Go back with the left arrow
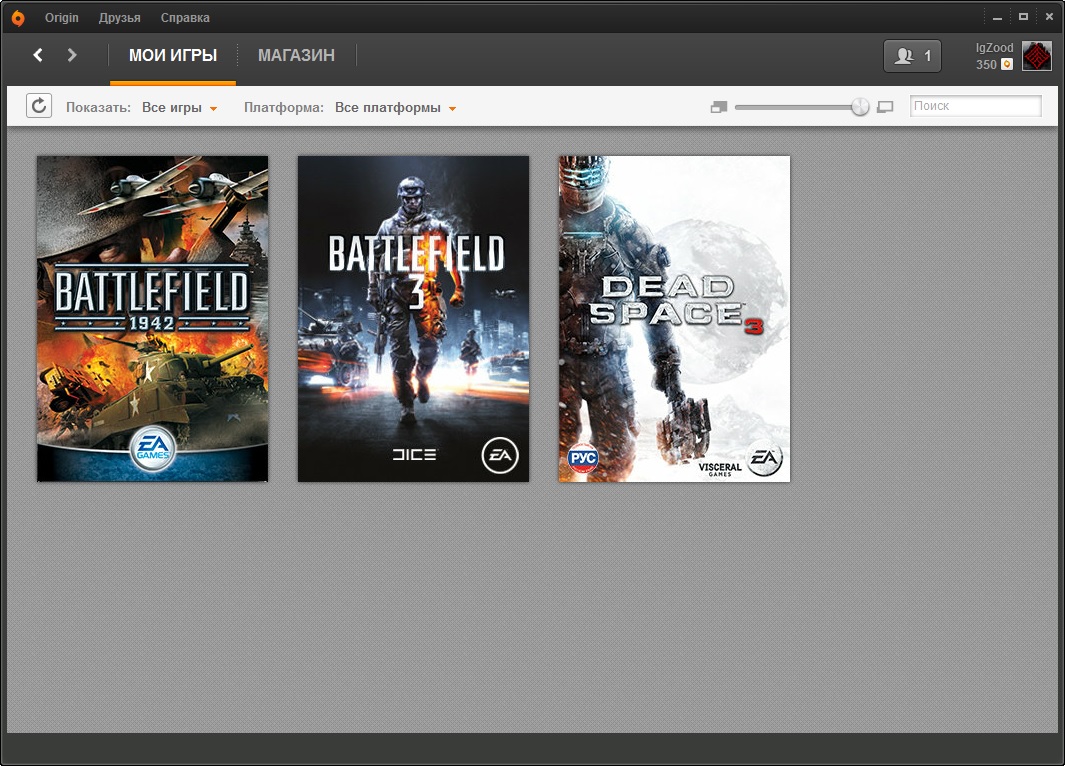Viewport: 1065px width, 766px height. click(38, 55)
